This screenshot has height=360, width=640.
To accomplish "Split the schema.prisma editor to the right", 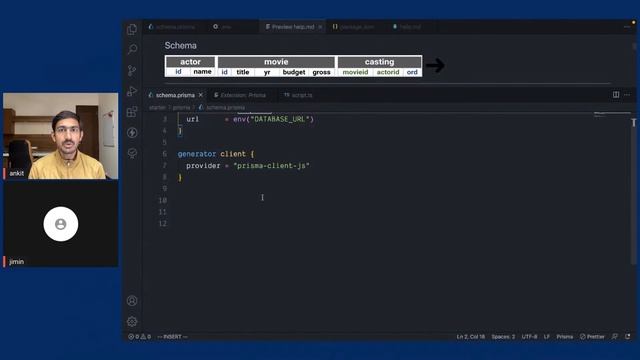I will point(616,95).
